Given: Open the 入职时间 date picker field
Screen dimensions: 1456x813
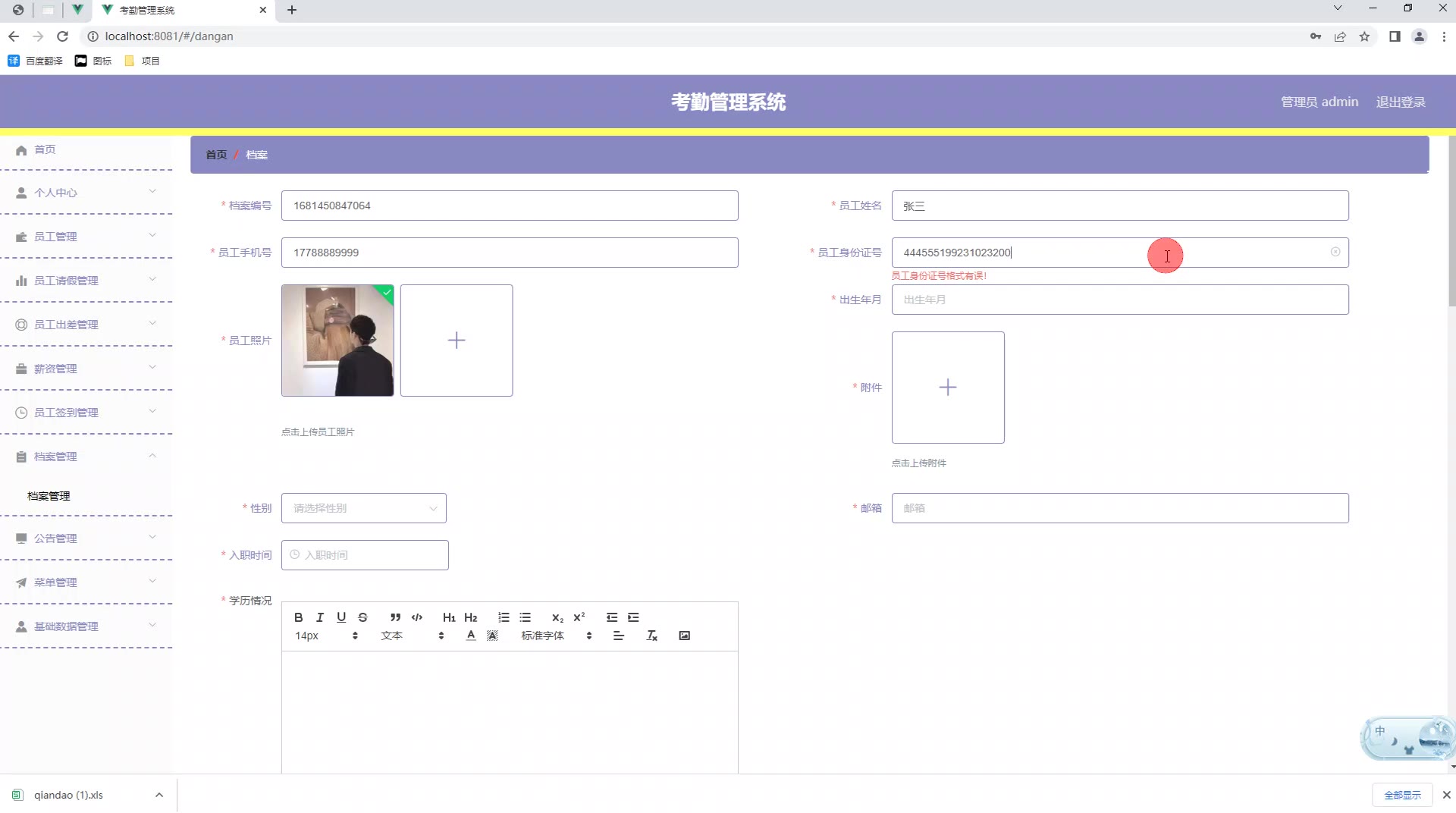Looking at the screenshot, I should 365,555.
